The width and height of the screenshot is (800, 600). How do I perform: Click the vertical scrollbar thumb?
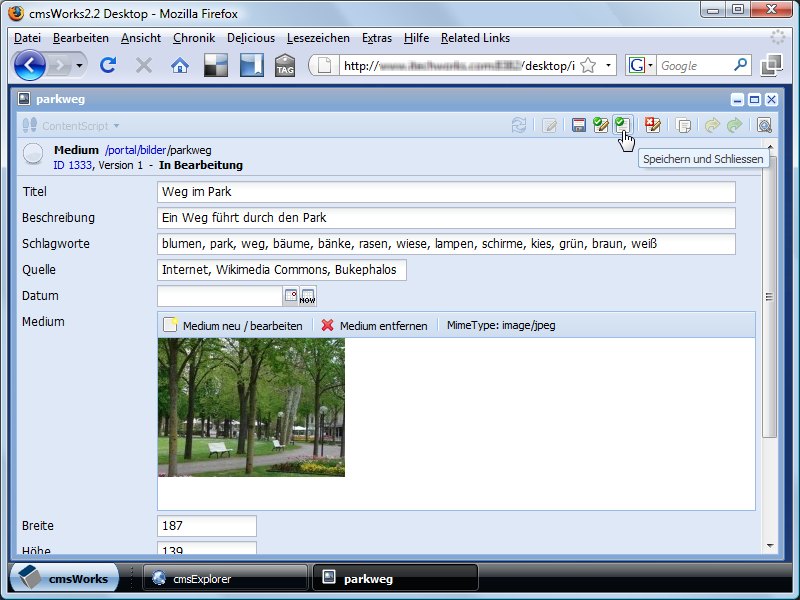770,296
